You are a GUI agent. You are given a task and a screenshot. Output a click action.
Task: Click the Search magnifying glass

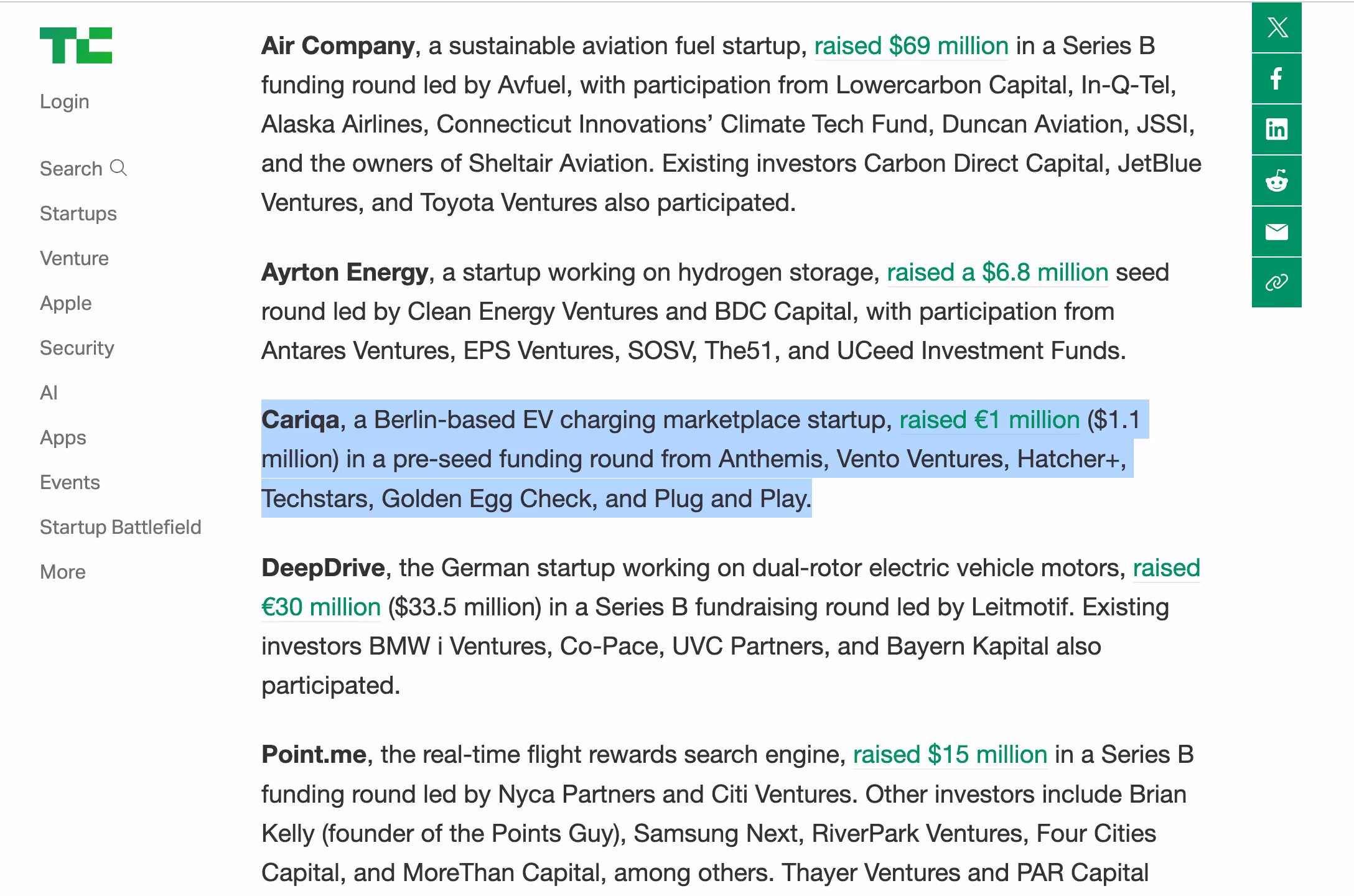click(x=118, y=168)
